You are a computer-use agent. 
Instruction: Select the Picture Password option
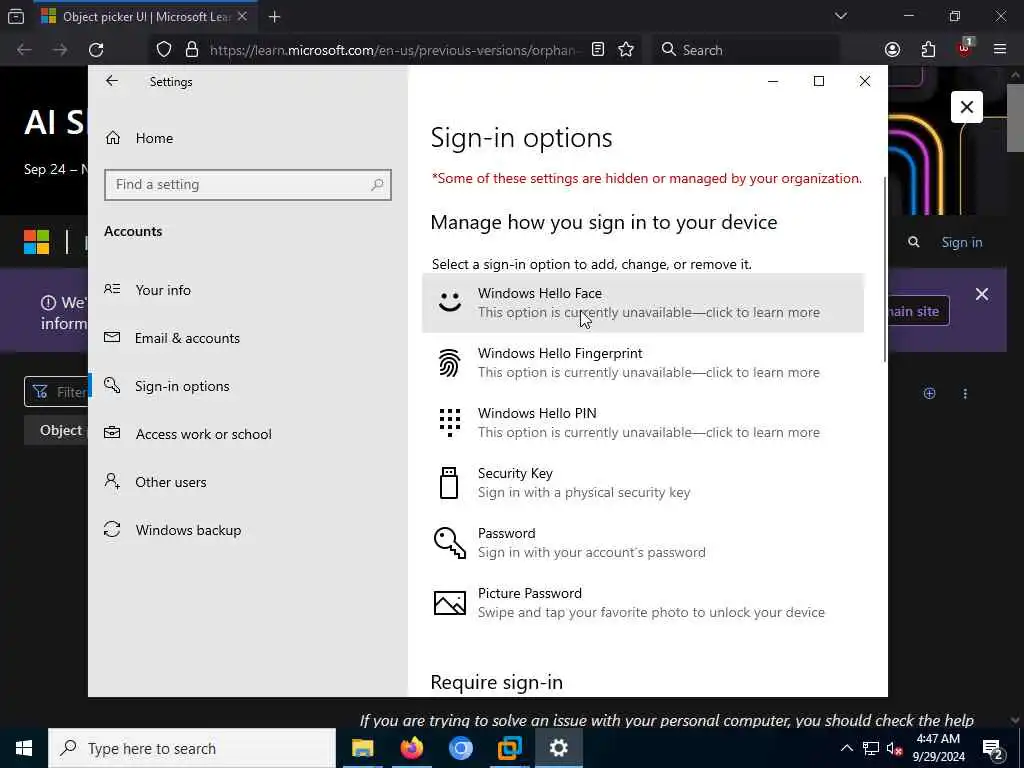[643, 603]
